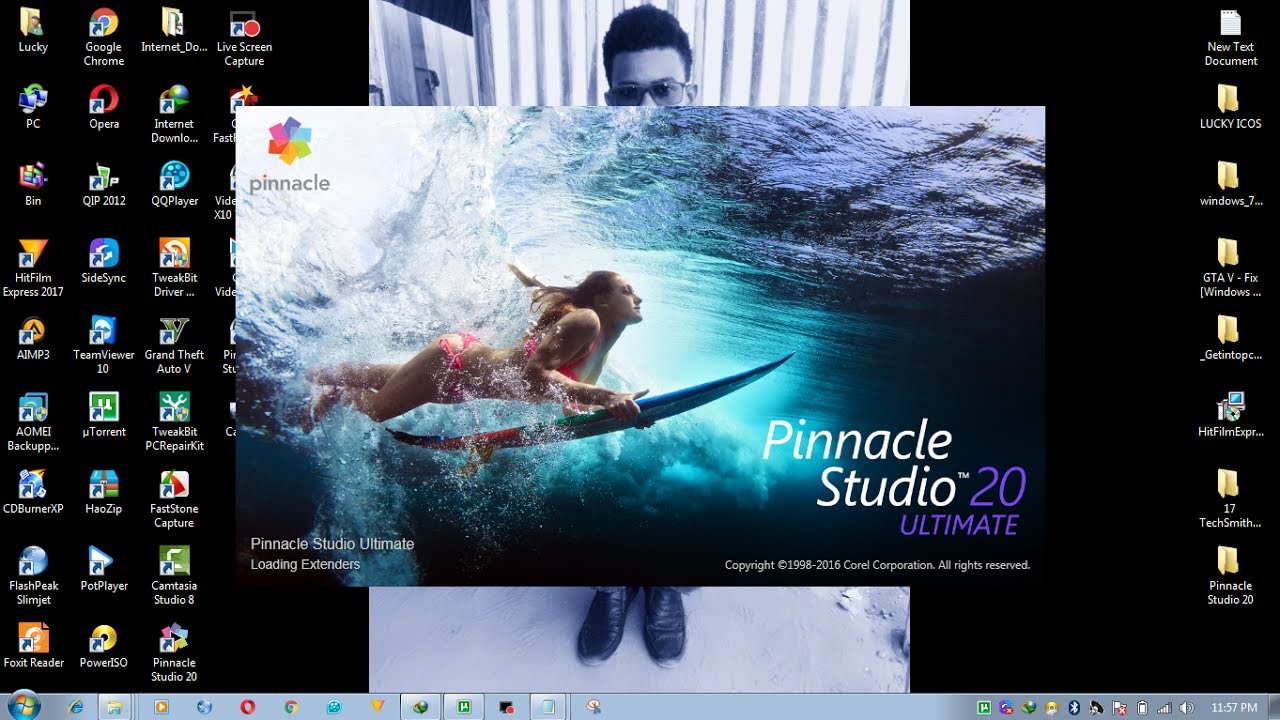
Task: Click the Pinnacle Studio 20 Ultimate title
Action: pyautogui.click(x=894, y=478)
